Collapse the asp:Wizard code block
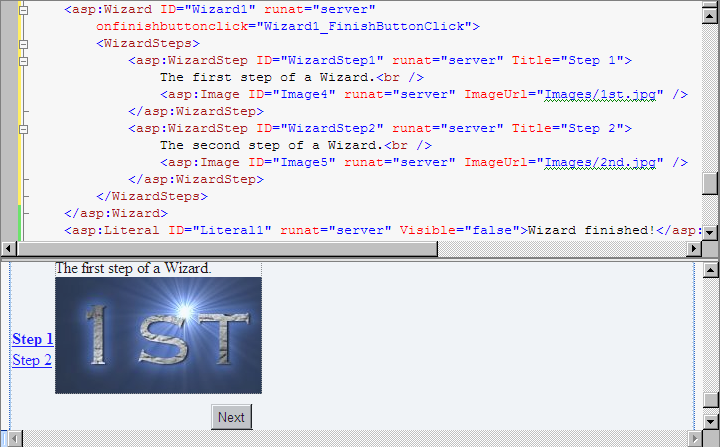 pyautogui.click(x=23, y=10)
